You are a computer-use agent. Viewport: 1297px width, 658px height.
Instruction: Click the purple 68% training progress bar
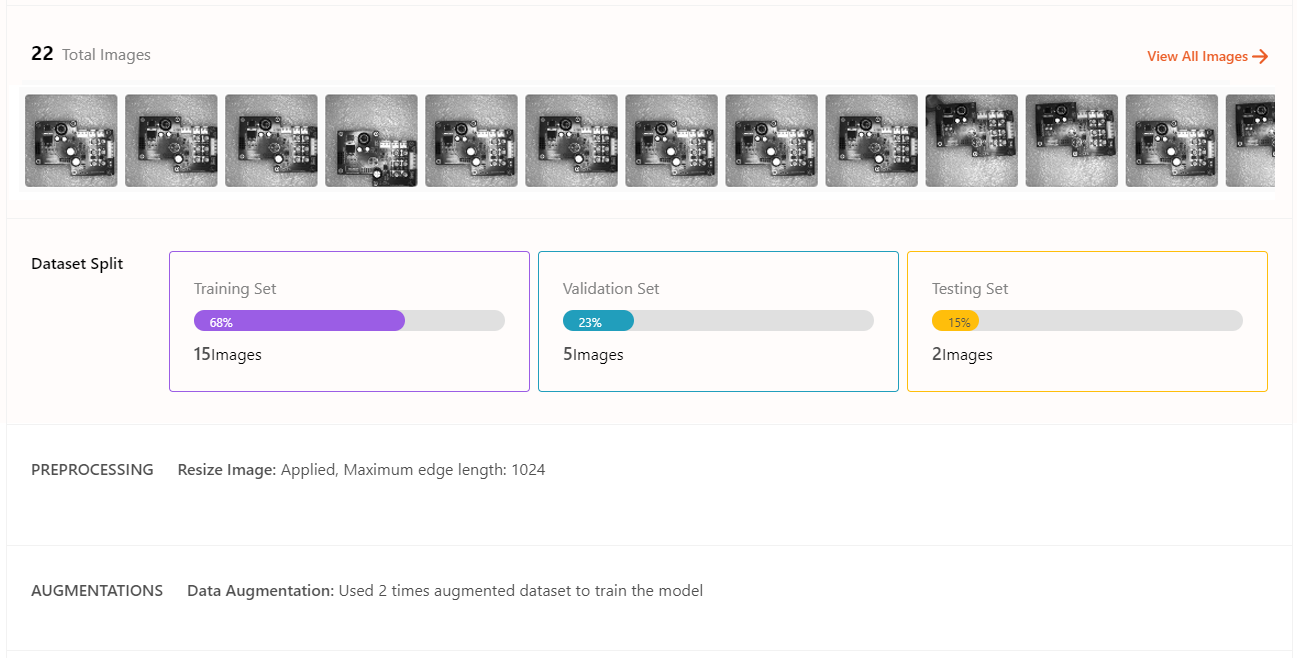tap(299, 321)
